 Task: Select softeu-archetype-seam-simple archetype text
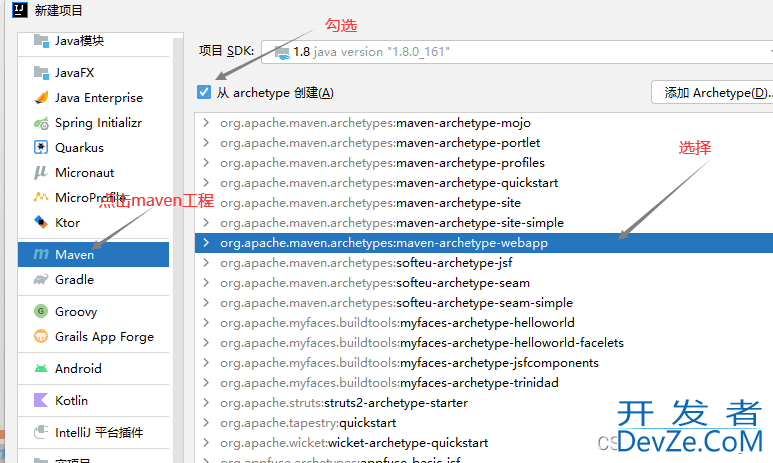click(396, 302)
